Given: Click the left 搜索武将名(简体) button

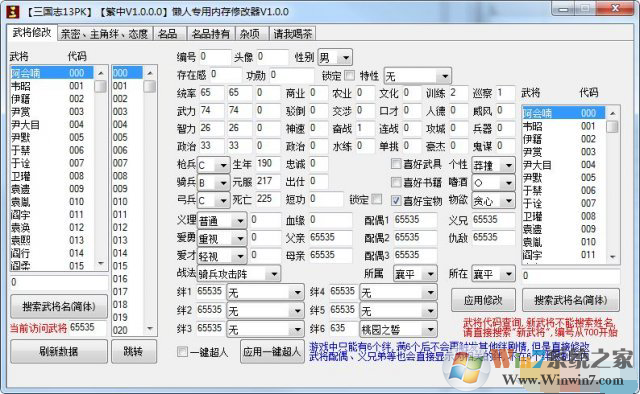Looking at the screenshot, I should 59,306.
